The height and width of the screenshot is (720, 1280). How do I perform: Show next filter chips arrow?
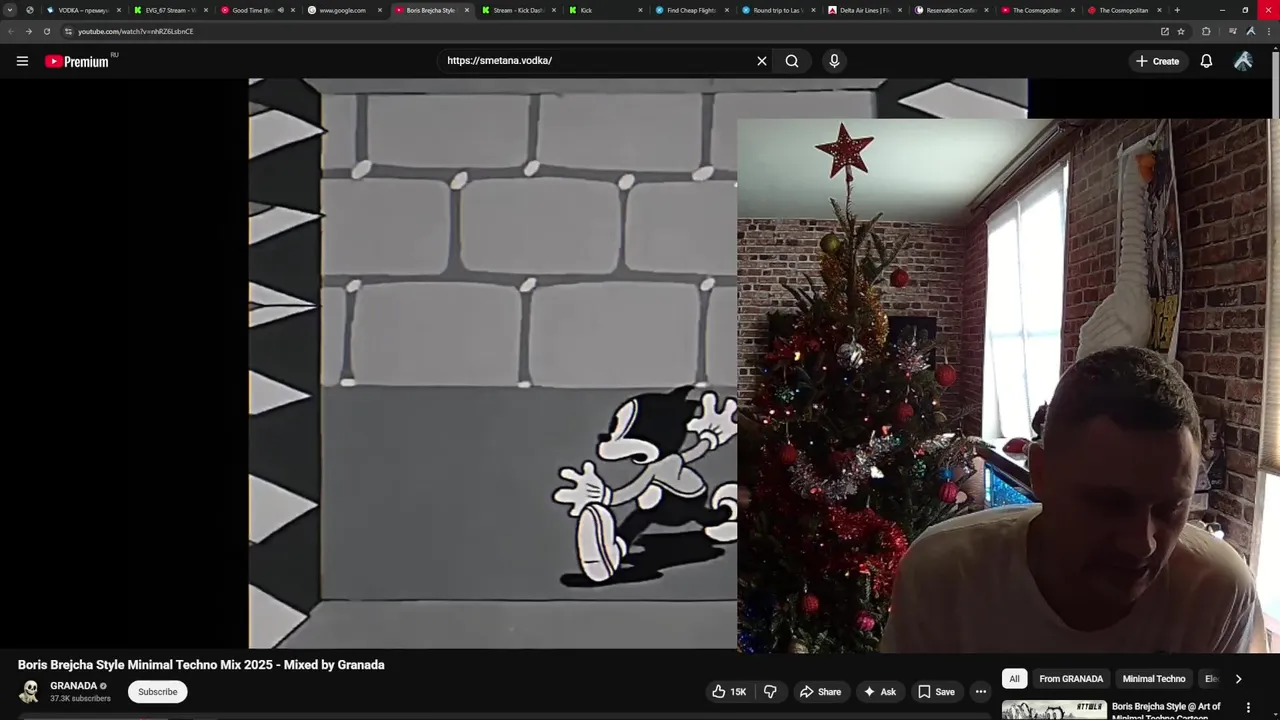tap(1238, 679)
